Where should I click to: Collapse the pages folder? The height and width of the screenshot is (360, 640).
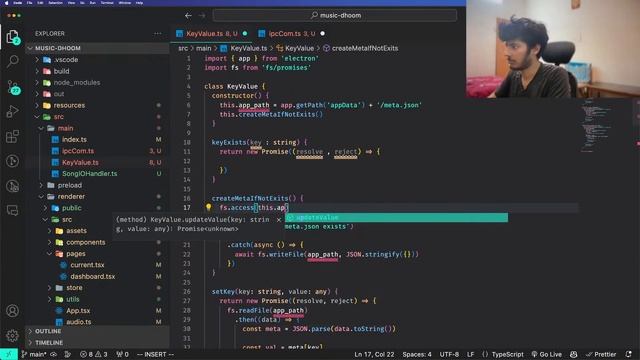98,254
